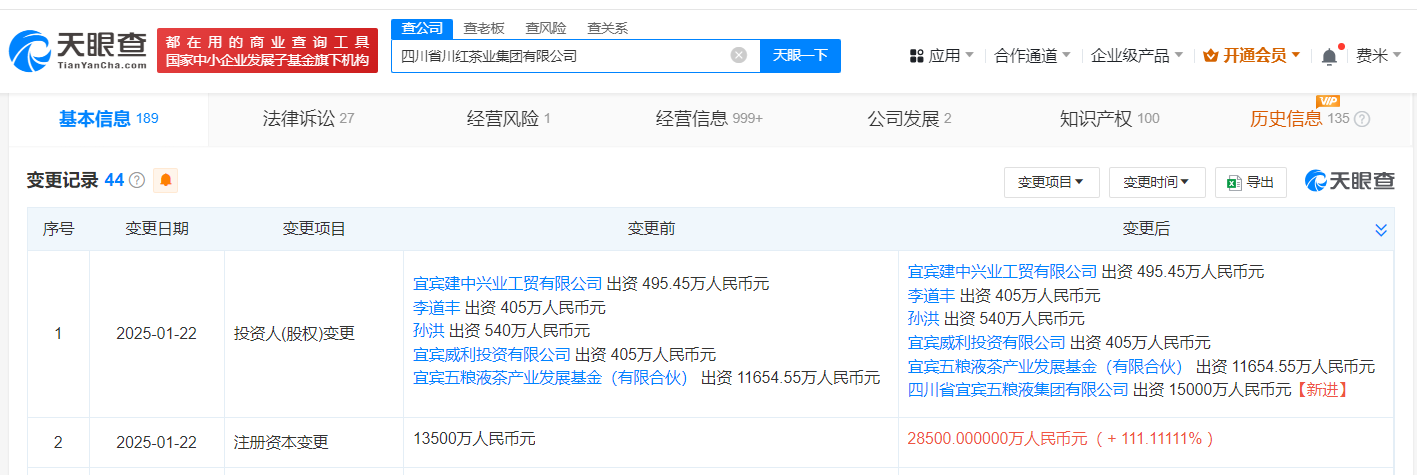Open 宜宾五粮液茶产业发展基金 link in 变更后 column
Screen dimensions: 1417x475
[x=1045, y=366]
